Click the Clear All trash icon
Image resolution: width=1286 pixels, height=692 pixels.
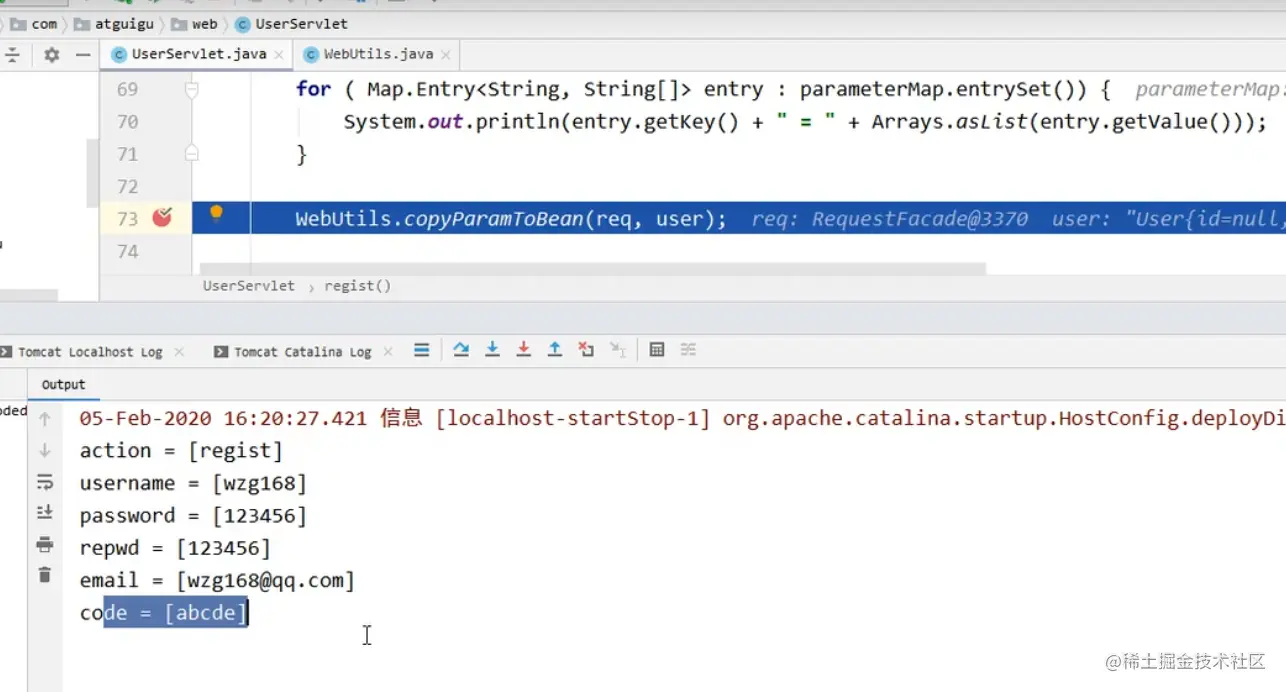point(44,575)
